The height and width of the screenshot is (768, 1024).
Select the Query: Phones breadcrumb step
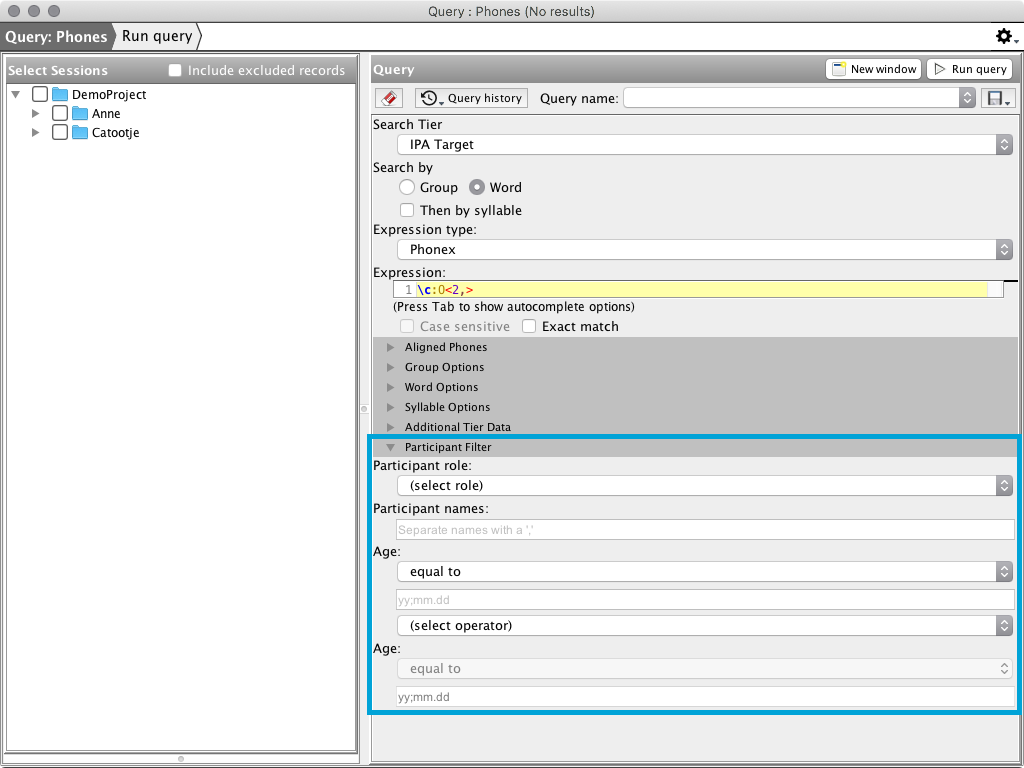pyautogui.click(x=56, y=37)
